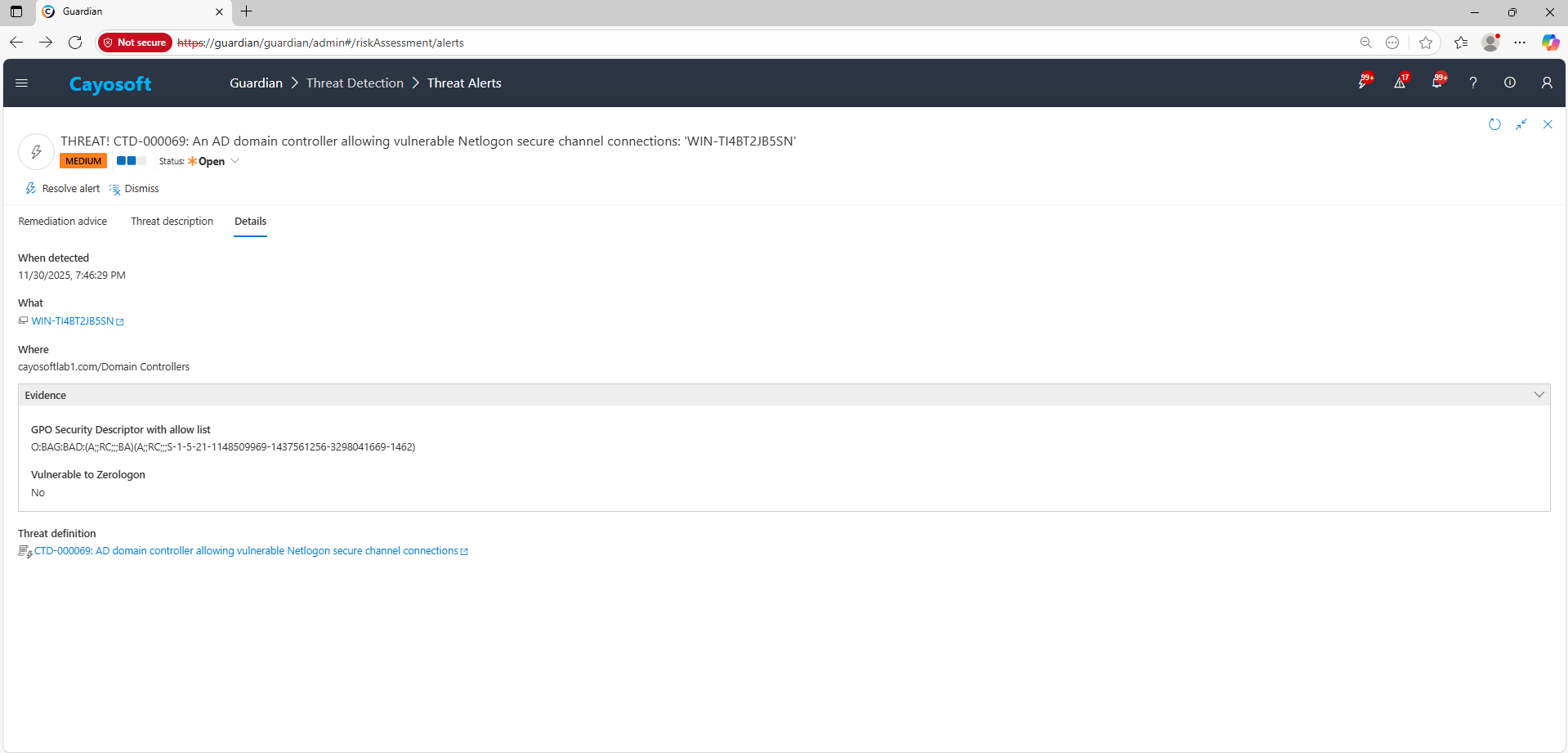This screenshot has width=1568, height=753.
Task: Open the info circle icon in header
Action: [1510, 83]
